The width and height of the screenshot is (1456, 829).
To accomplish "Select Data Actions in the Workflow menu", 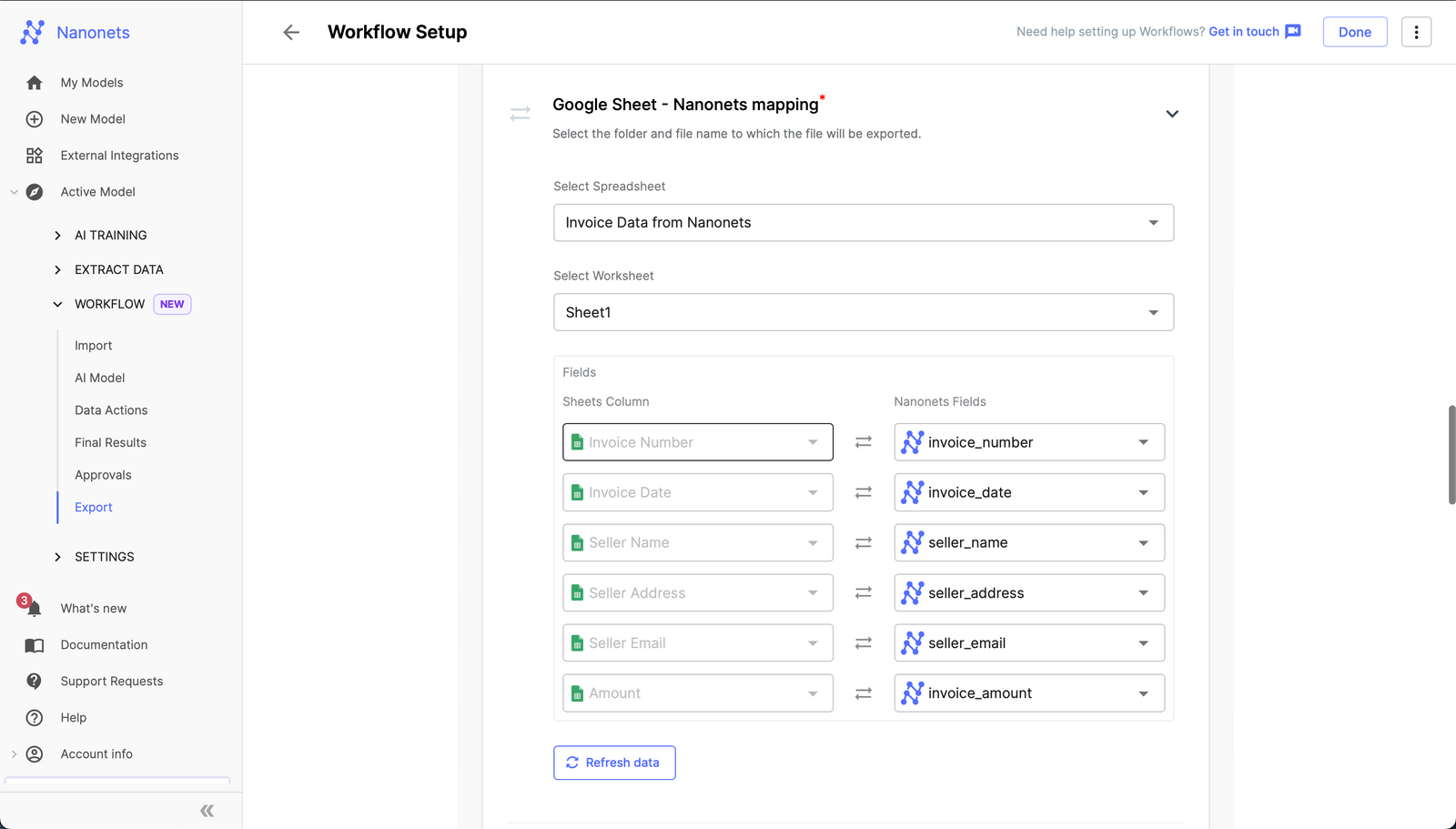I will click(x=111, y=409).
